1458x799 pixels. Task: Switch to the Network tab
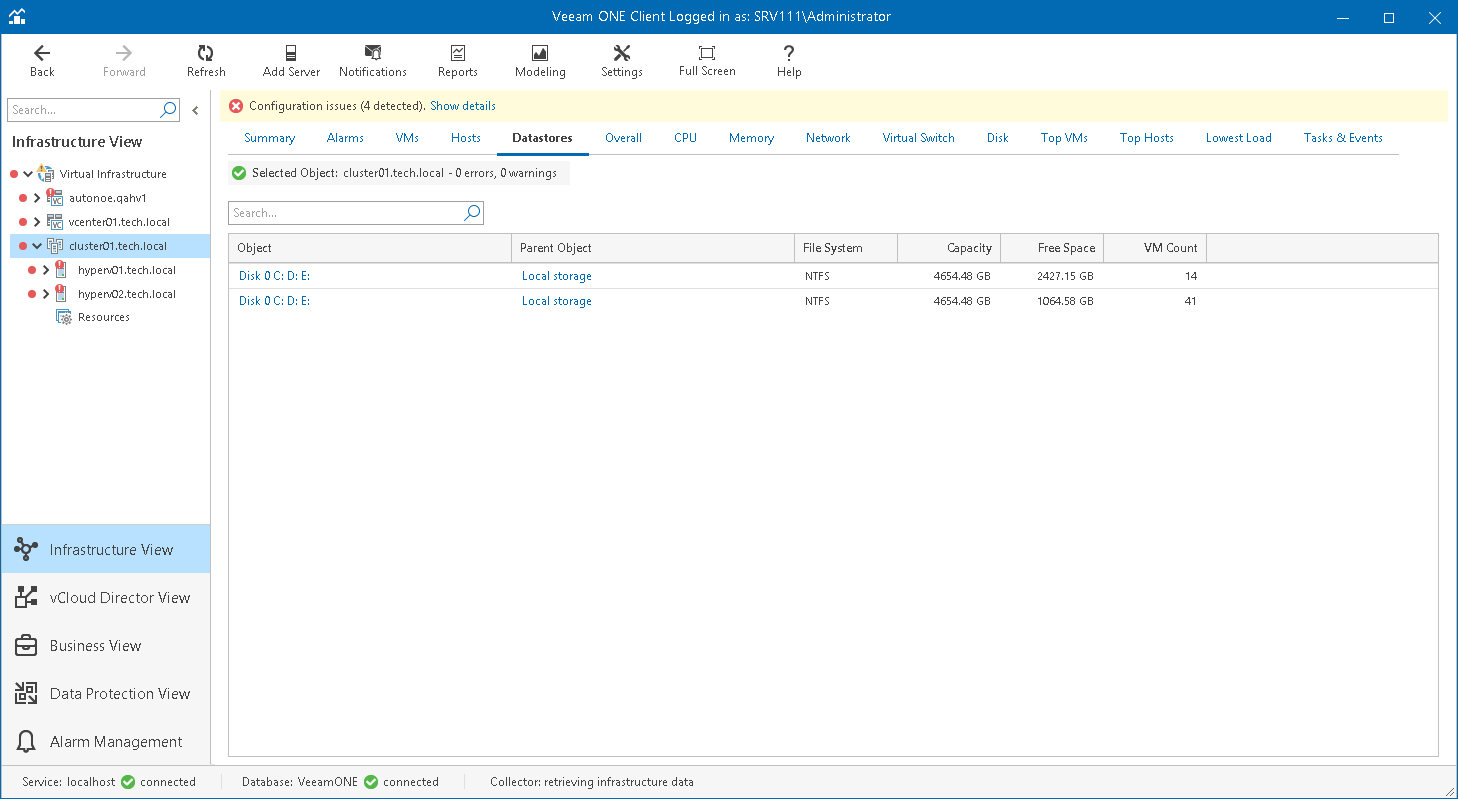pos(828,138)
